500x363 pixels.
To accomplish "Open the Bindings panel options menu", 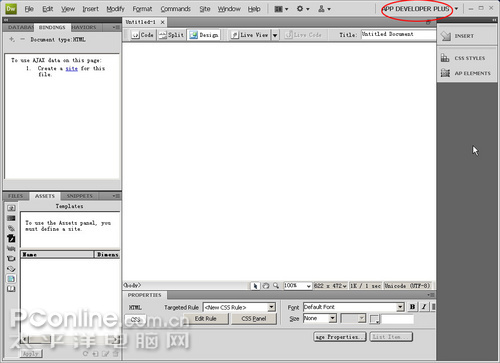I will click(x=116, y=27).
